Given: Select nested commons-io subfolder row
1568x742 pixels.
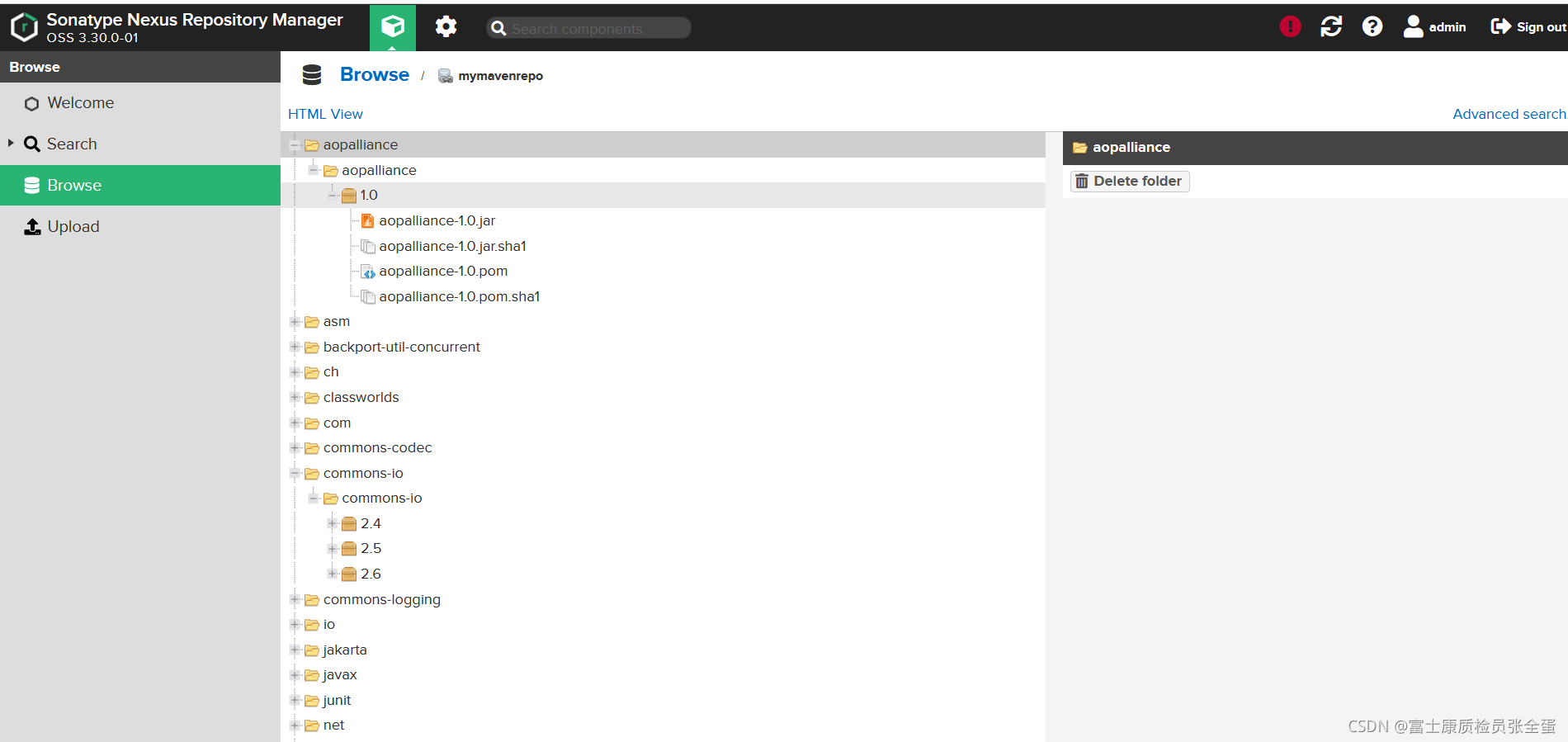Looking at the screenshot, I should [x=663, y=499].
